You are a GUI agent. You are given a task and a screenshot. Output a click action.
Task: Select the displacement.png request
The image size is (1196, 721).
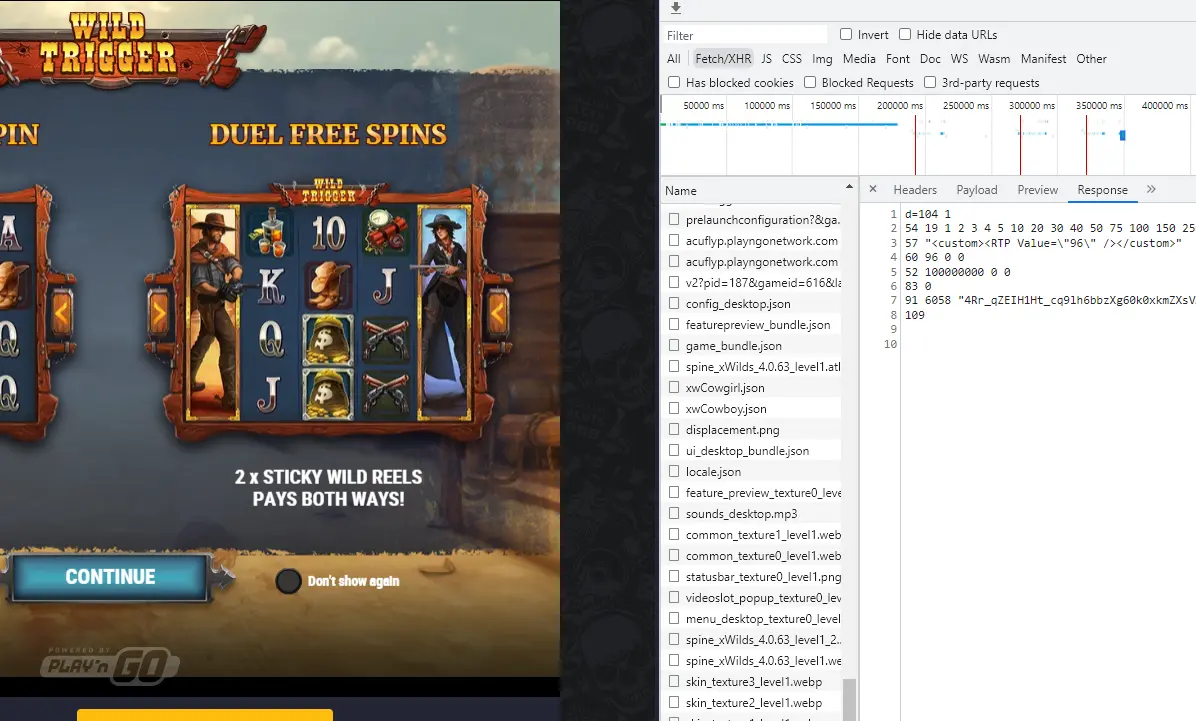click(x=732, y=430)
